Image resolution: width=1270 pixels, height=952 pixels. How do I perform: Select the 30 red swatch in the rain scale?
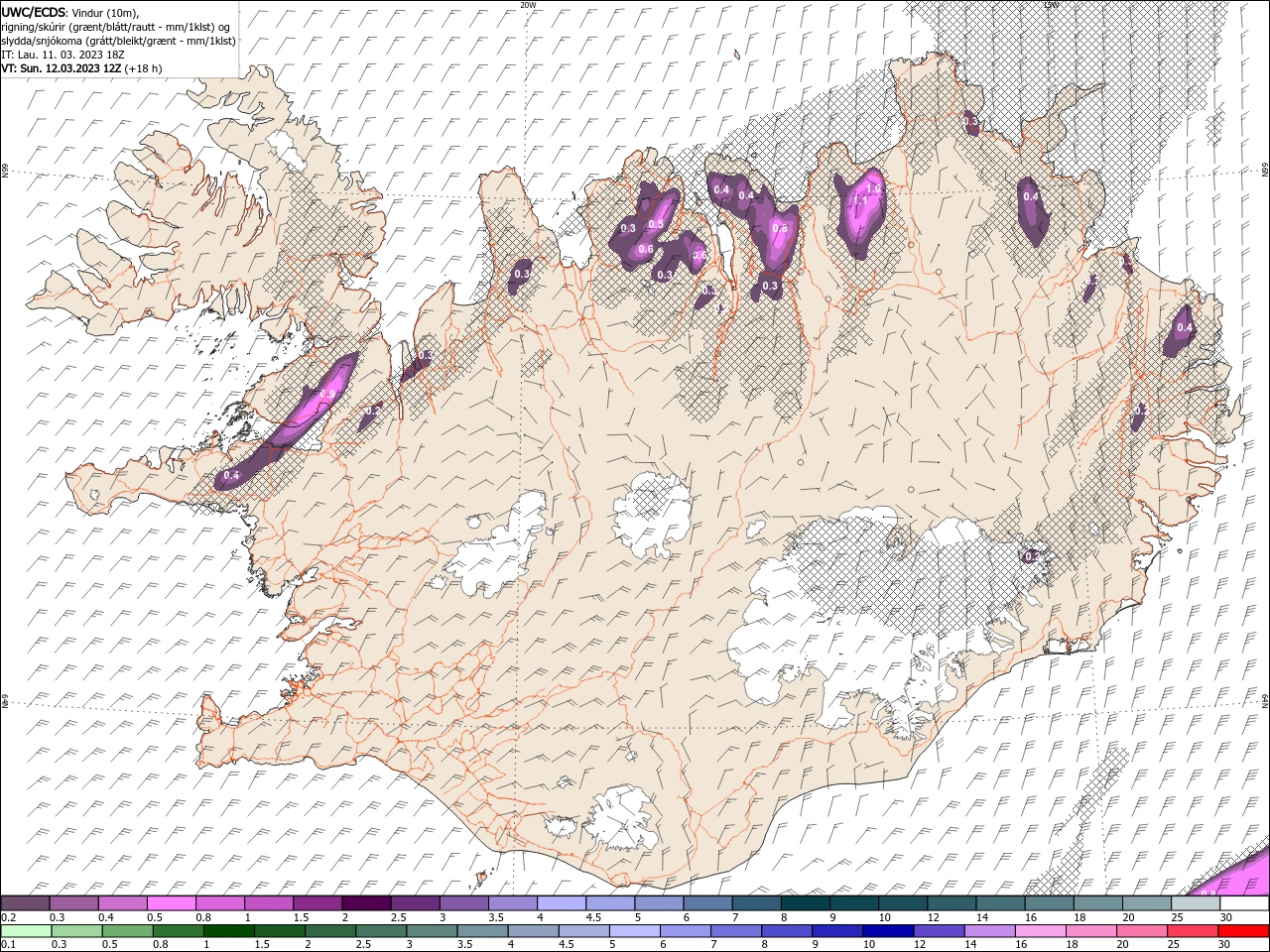coord(1244,931)
